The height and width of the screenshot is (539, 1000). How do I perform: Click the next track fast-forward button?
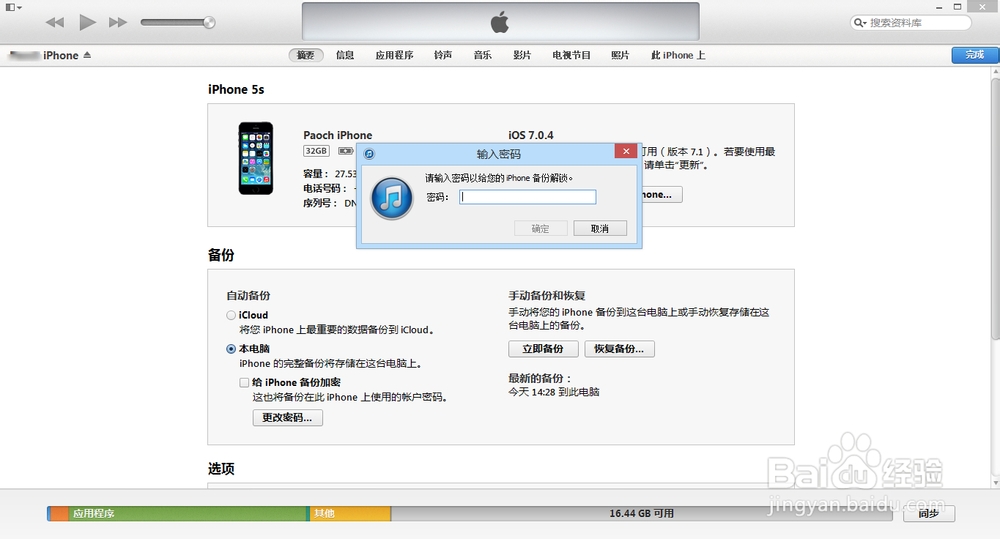point(117,22)
